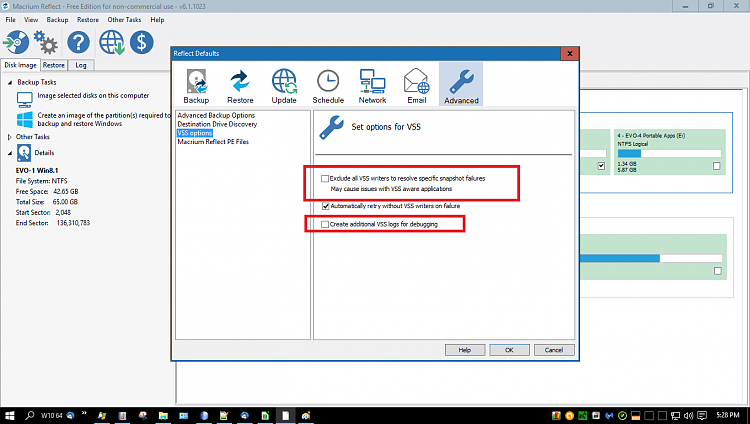This screenshot has height=424, width=750.
Task: Expand the Other Tasks tree section
Action: tap(10, 137)
